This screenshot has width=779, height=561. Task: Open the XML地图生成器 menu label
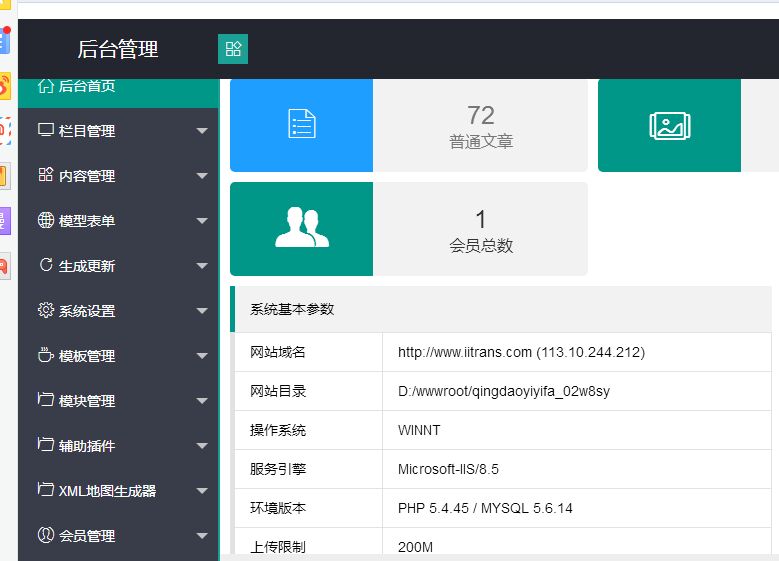(107, 491)
